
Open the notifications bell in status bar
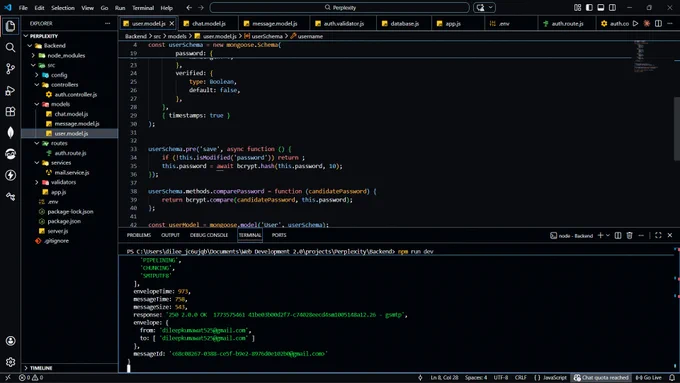pos(672,378)
